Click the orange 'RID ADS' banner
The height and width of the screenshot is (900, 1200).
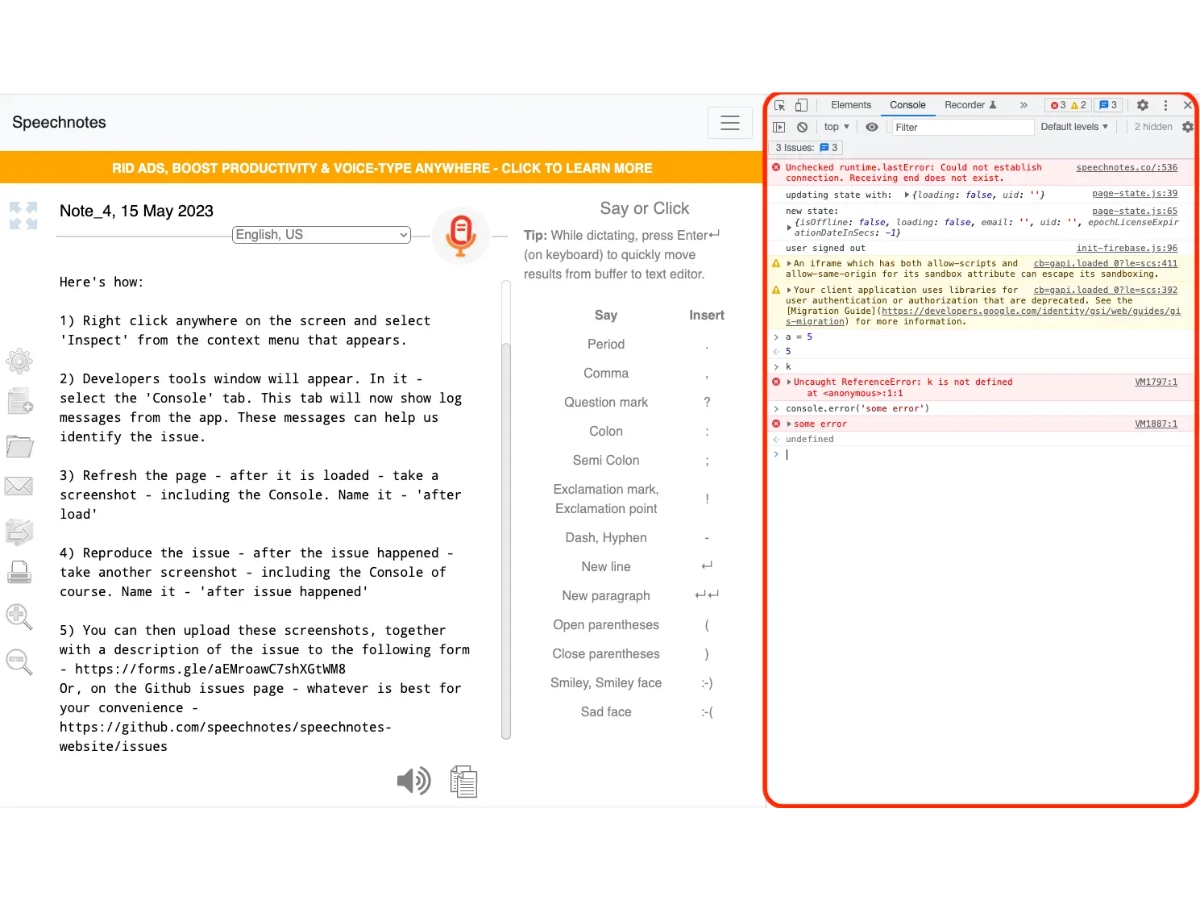382,168
